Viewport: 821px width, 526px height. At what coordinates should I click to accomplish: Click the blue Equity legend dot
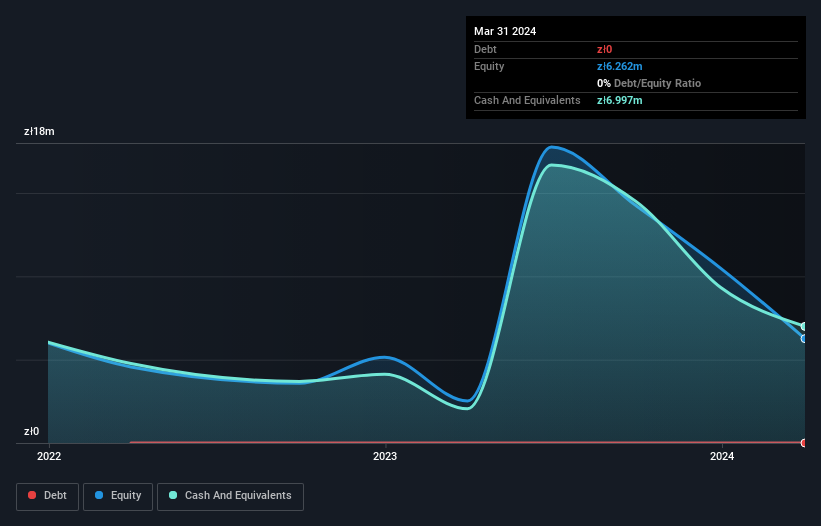(99, 495)
